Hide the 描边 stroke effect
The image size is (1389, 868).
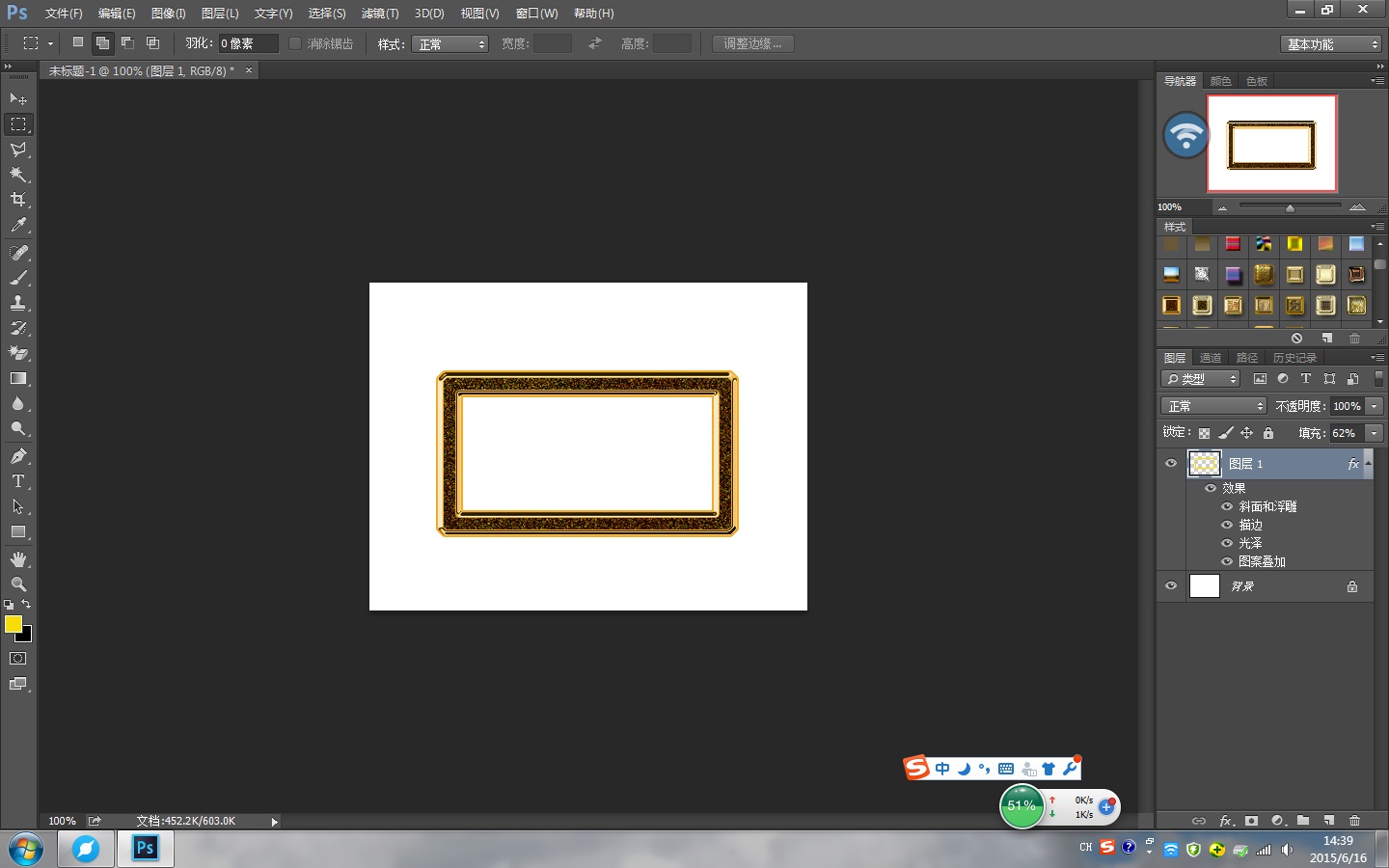click(x=1227, y=525)
